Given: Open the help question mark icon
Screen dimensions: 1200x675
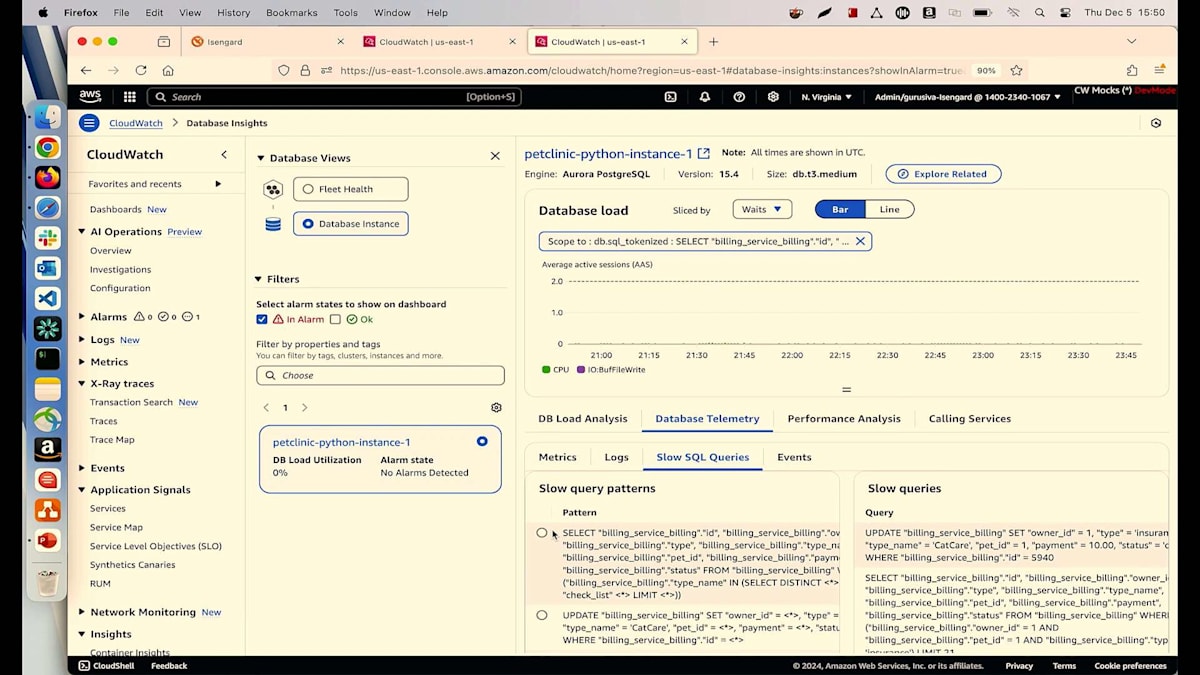Looking at the screenshot, I should (739, 97).
